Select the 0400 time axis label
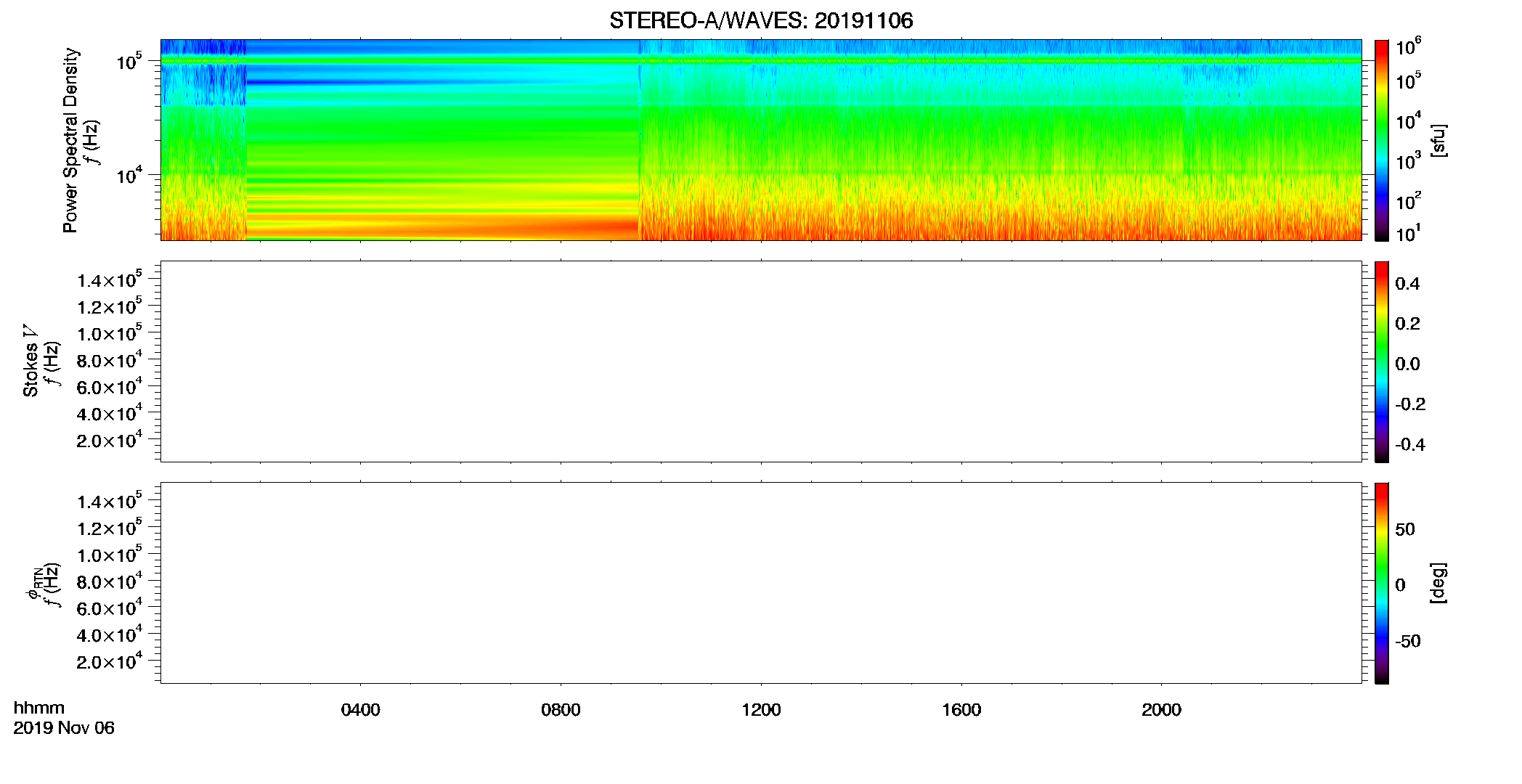This screenshot has height=784, width=1522. click(360, 710)
